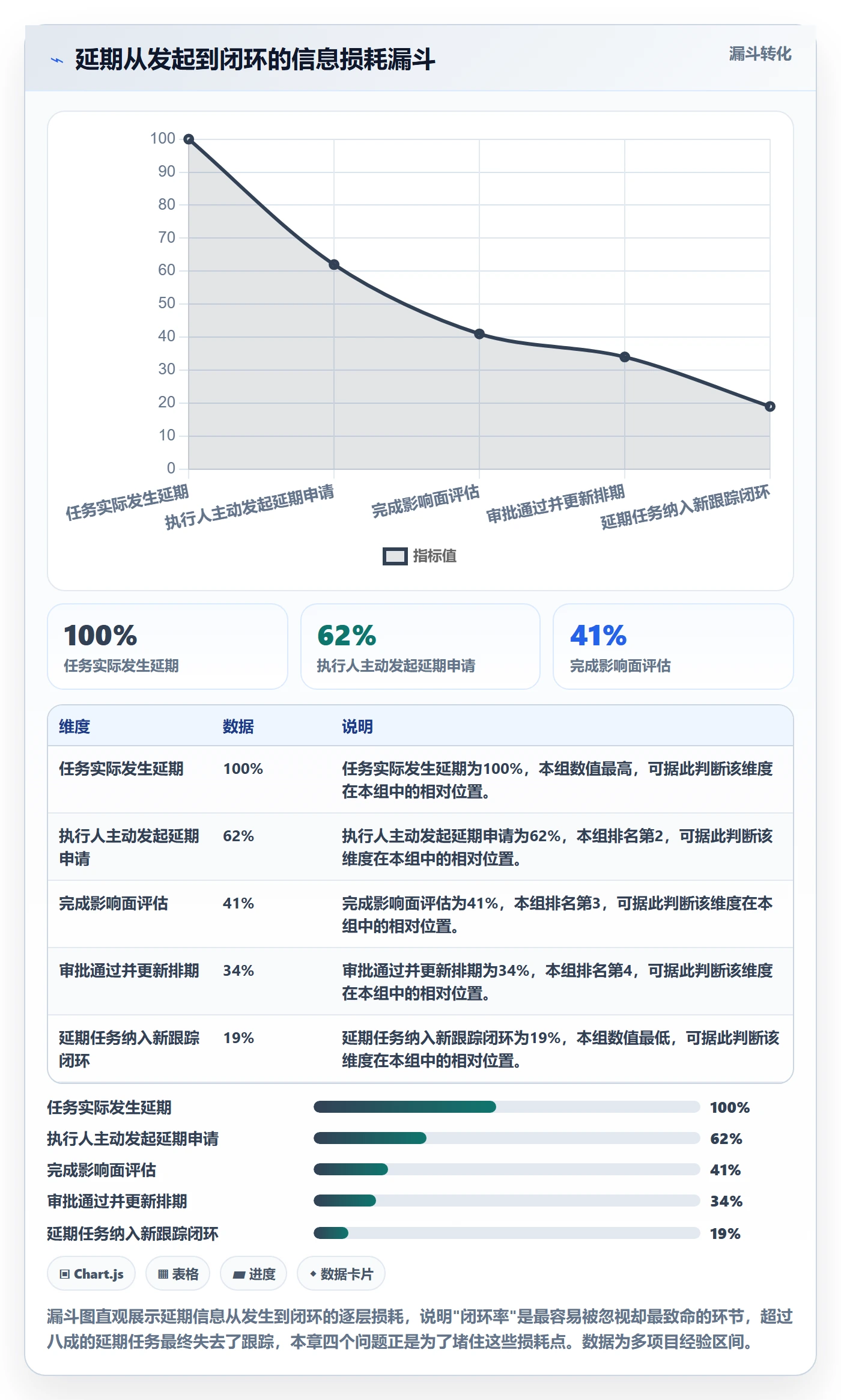The height and width of the screenshot is (1400, 841).
Task: Click the 维度 column header
Action: pos(74,726)
